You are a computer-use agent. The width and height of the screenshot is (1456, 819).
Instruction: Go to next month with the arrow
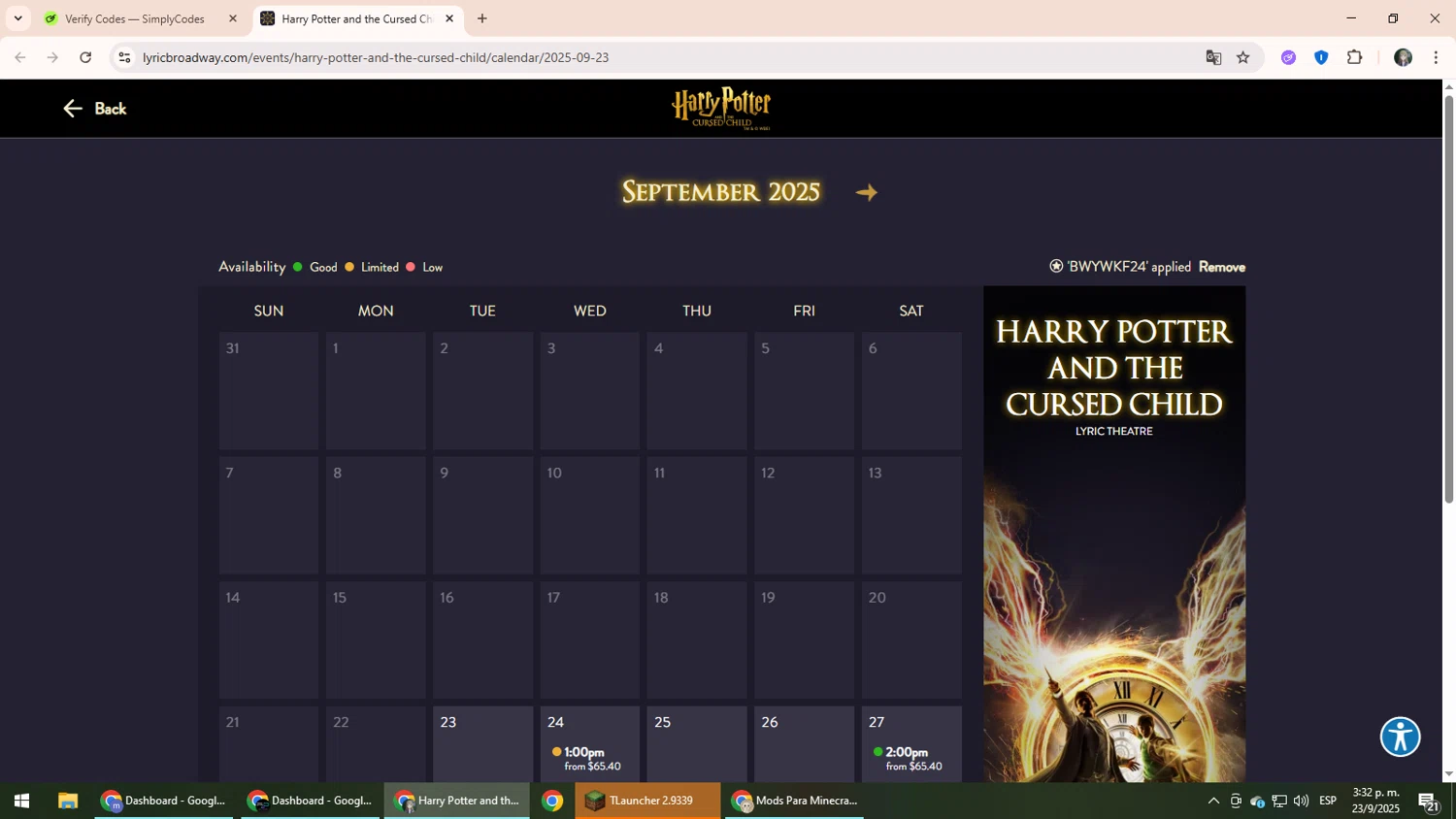point(867,192)
